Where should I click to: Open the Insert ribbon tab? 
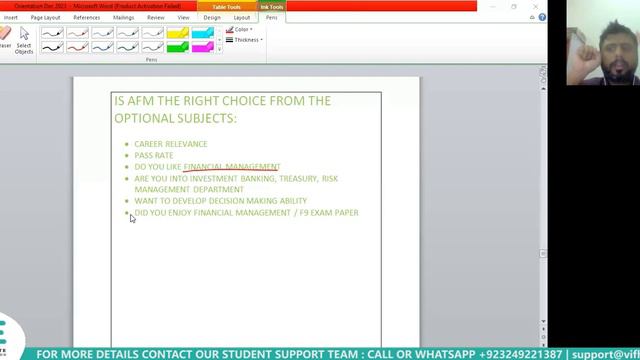pyautogui.click(x=11, y=18)
